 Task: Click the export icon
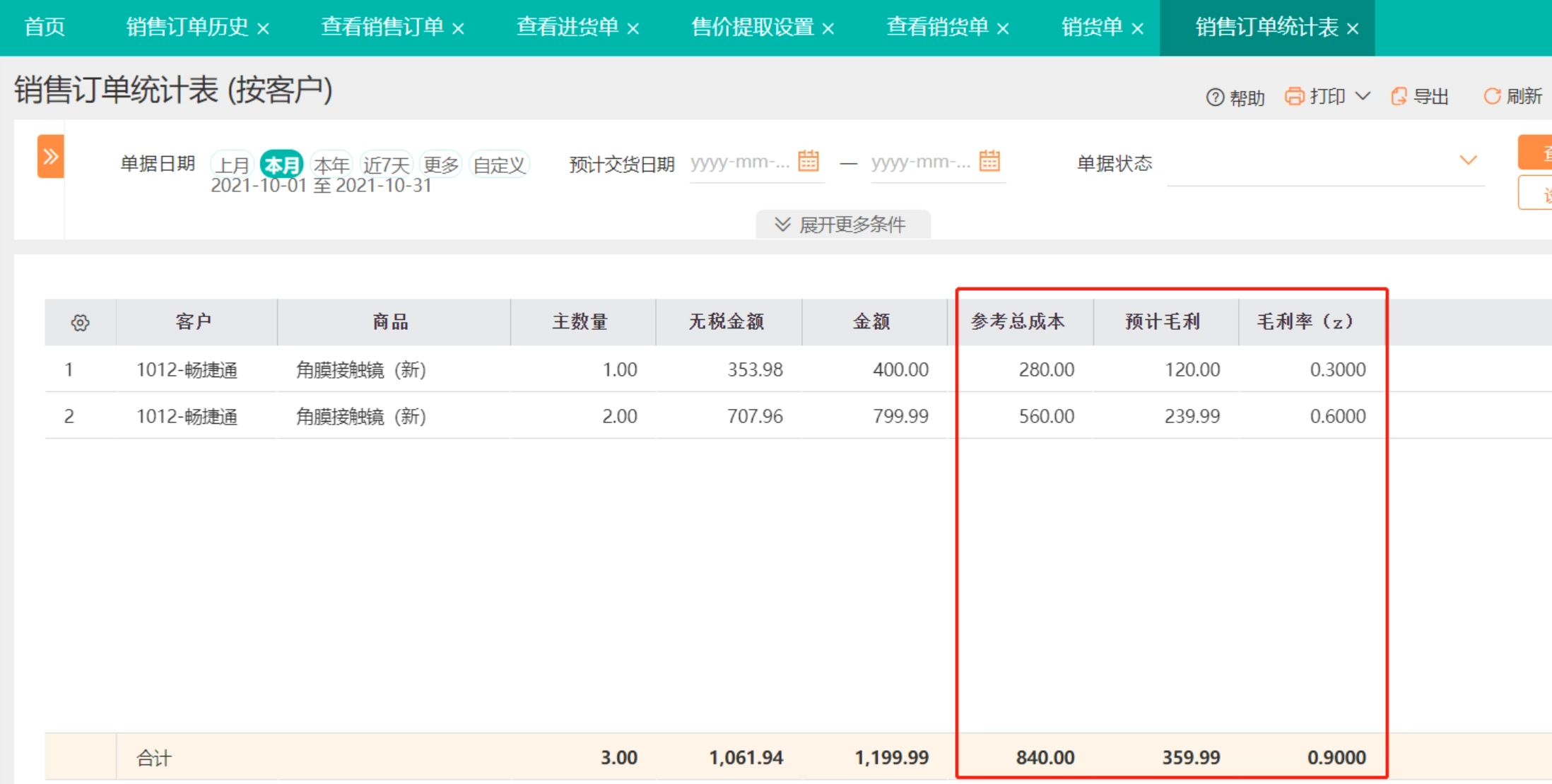tap(1398, 96)
